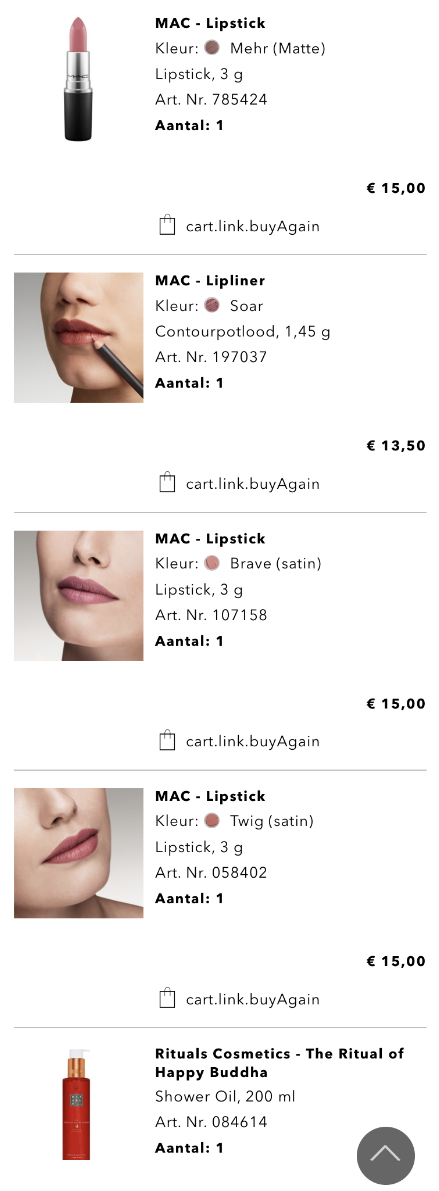Select the Brave (satin) color swatch
Image resolution: width=439 pixels, height=1191 pixels.
(212, 563)
